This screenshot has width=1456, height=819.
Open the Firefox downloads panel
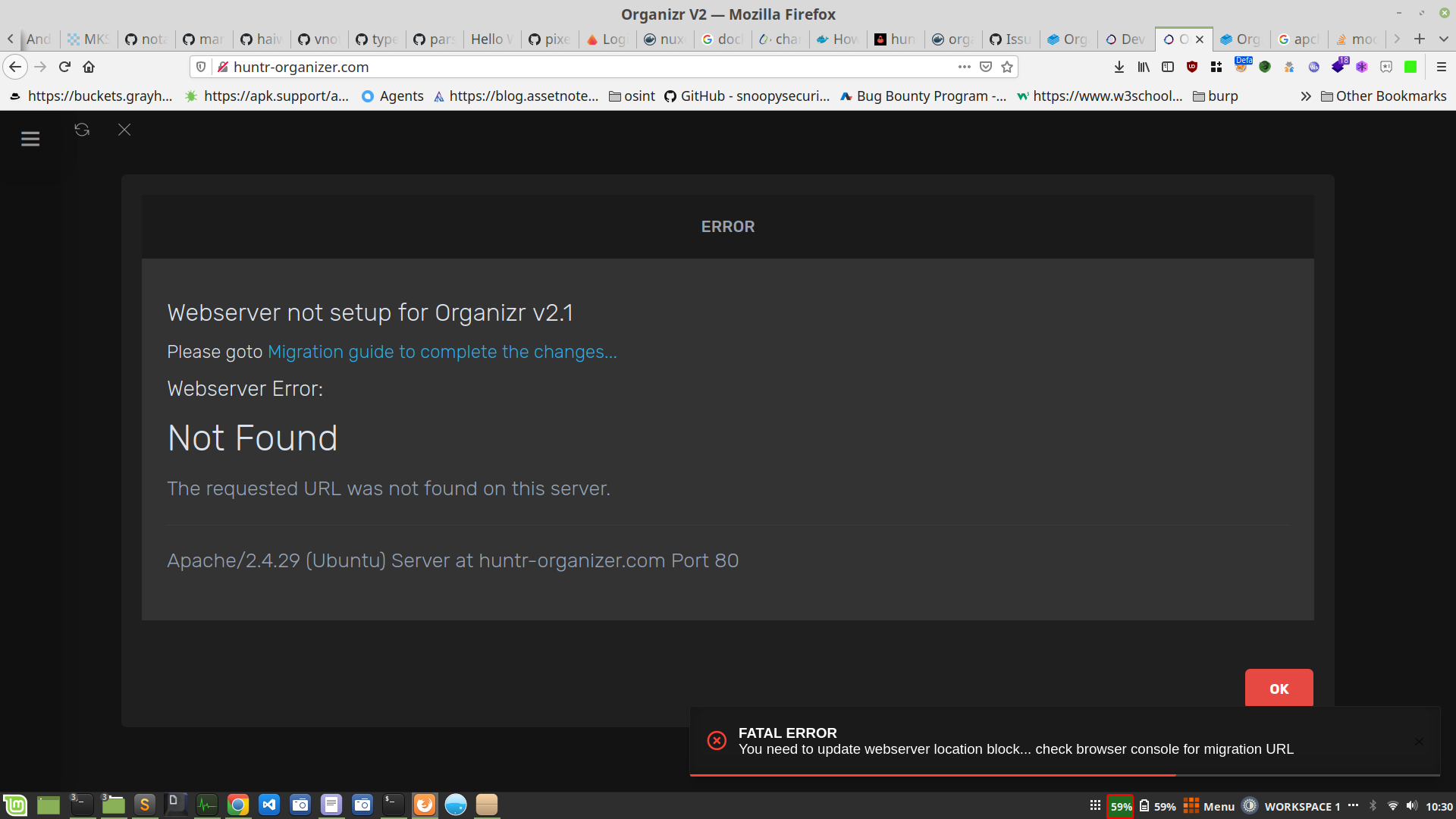pyautogui.click(x=1119, y=67)
